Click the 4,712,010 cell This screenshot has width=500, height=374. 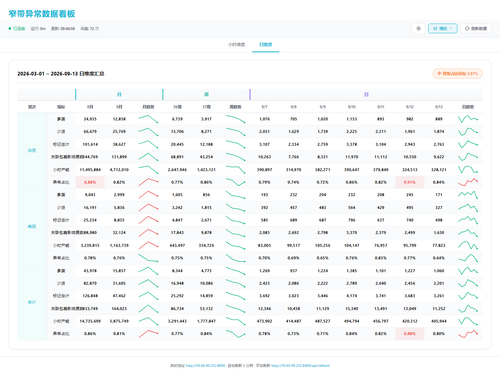tap(119, 170)
